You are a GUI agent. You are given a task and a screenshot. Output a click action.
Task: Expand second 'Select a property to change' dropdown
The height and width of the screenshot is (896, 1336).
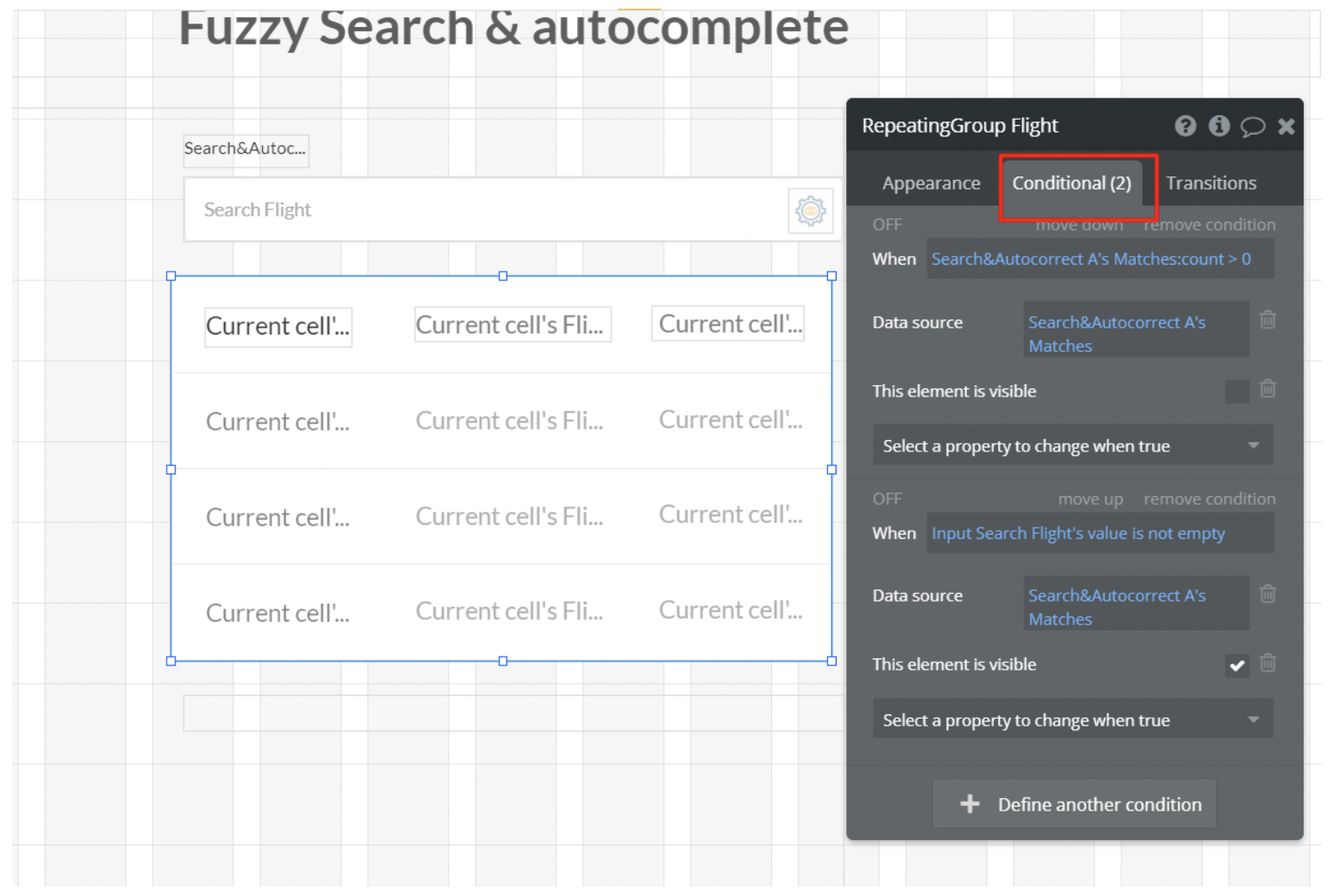(1072, 720)
